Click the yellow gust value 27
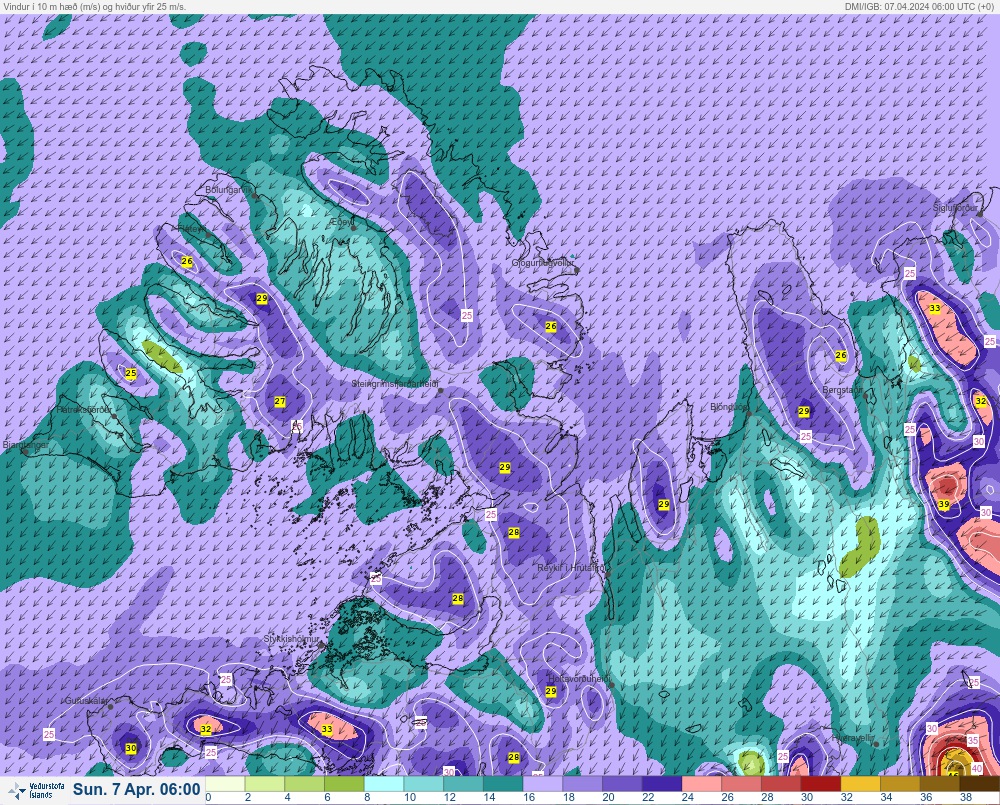This screenshot has width=1000, height=805. tap(279, 401)
